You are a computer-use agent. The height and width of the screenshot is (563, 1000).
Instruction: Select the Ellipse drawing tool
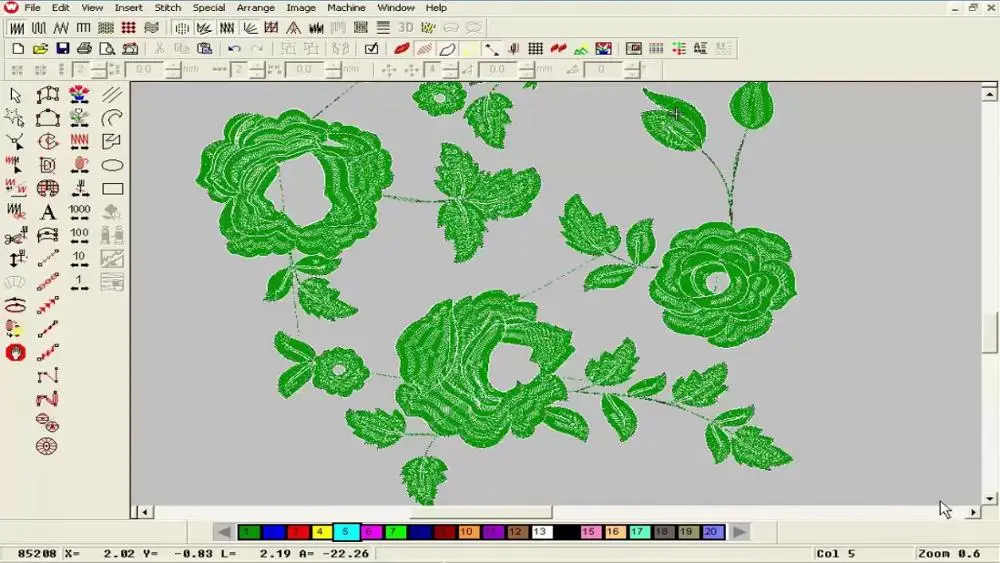click(112, 165)
